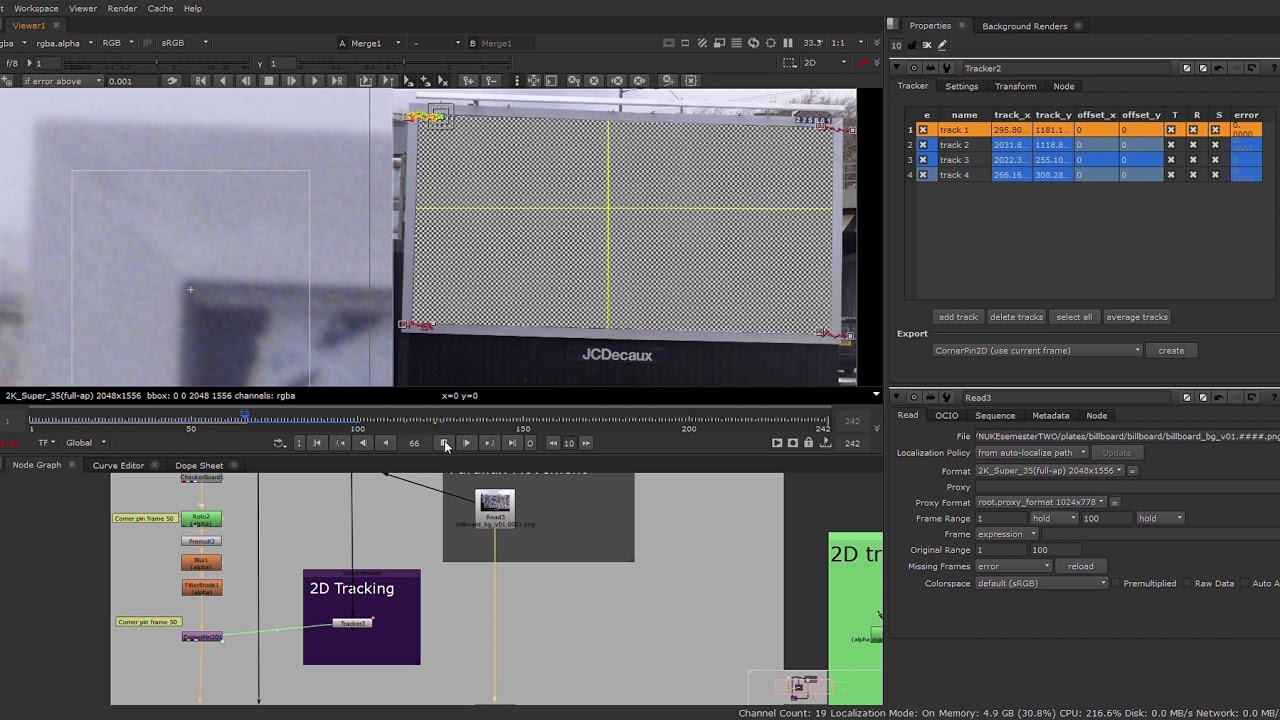The width and height of the screenshot is (1280, 720).
Task: Jump to previous keyframe in timeline controls
Action: click(x=340, y=443)
